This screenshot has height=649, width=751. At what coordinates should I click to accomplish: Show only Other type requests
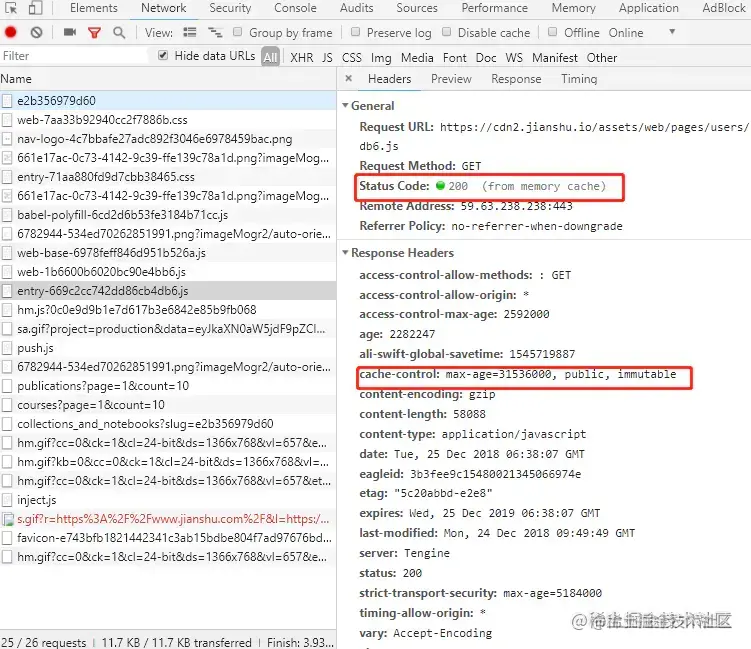point(602,57)
